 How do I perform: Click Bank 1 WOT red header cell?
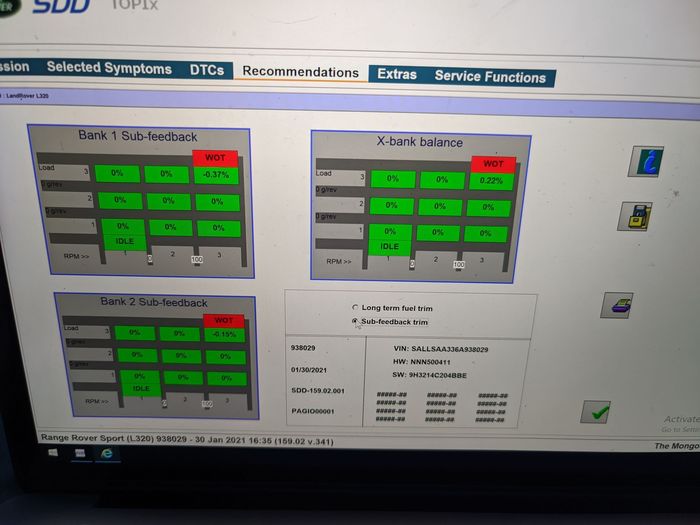tap(215, 158)
